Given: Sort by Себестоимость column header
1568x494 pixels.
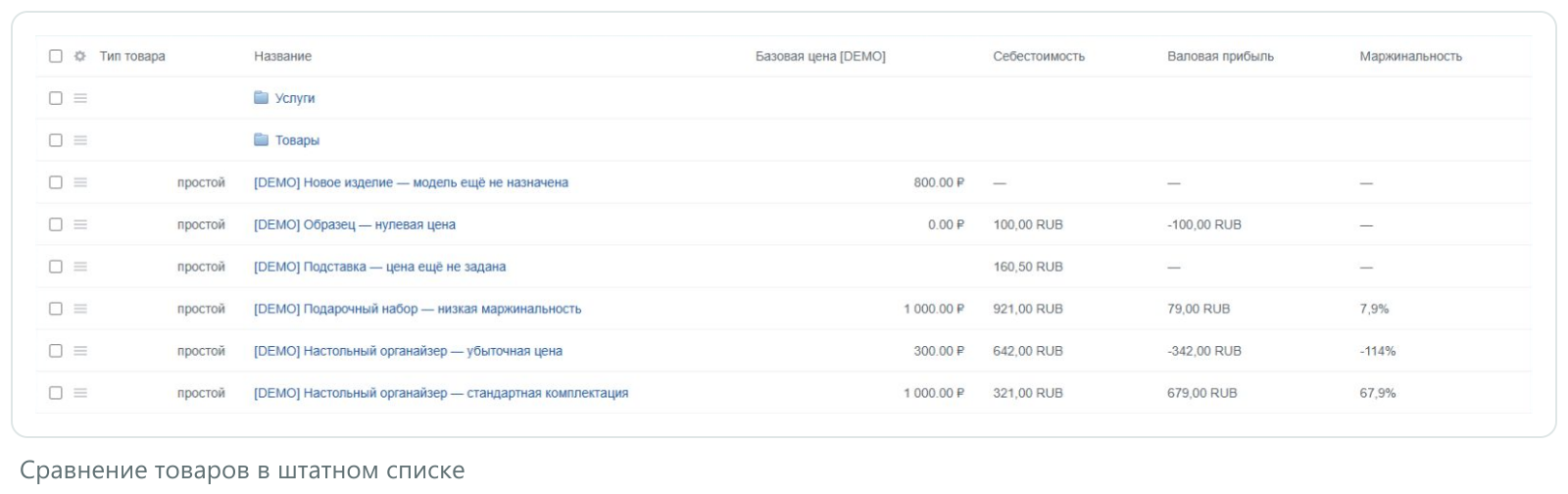Looking at the screenshot, I should [x=1039, y=56].
